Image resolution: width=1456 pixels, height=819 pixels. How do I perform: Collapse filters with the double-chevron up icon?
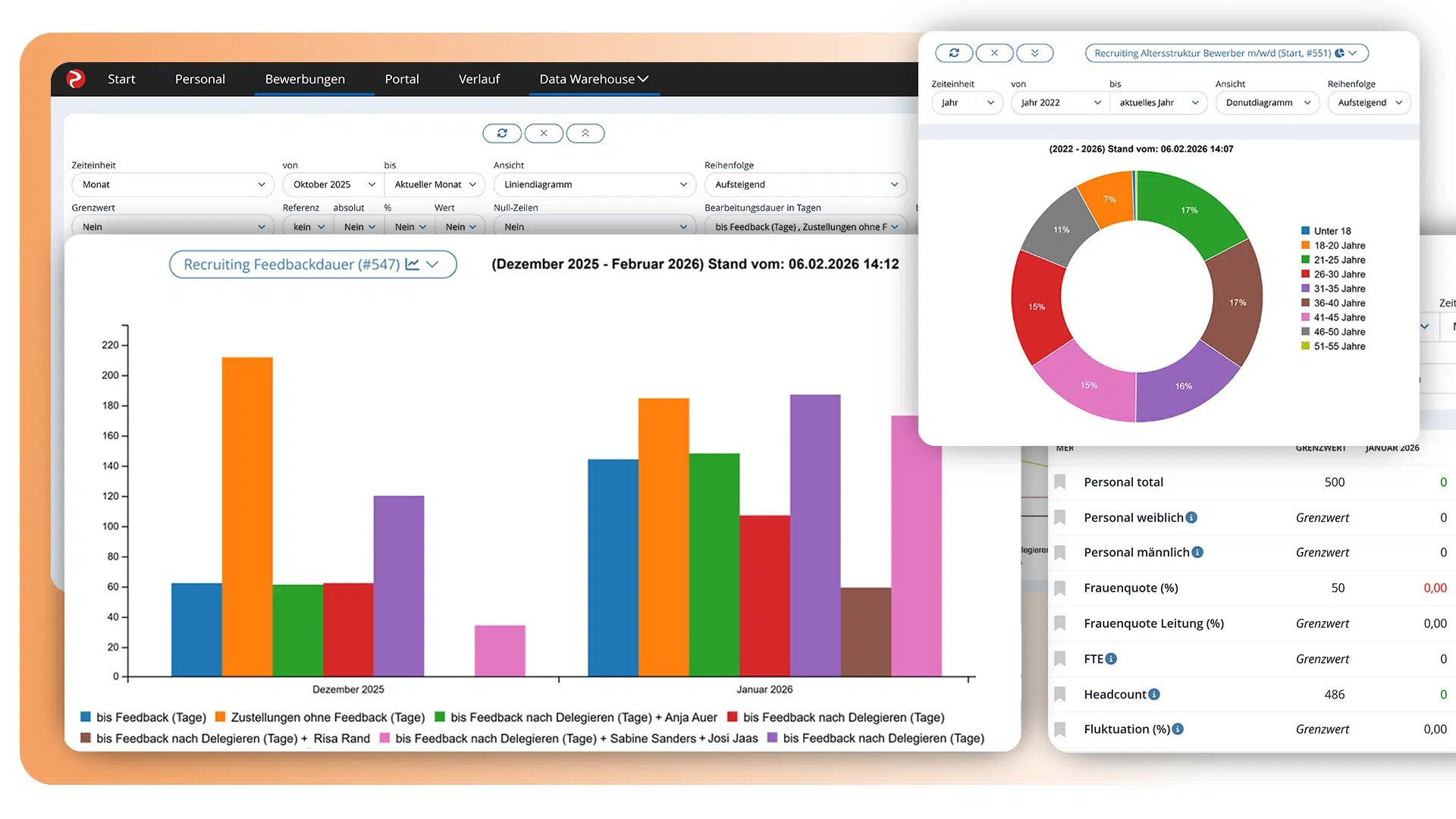tap(585, 133)
